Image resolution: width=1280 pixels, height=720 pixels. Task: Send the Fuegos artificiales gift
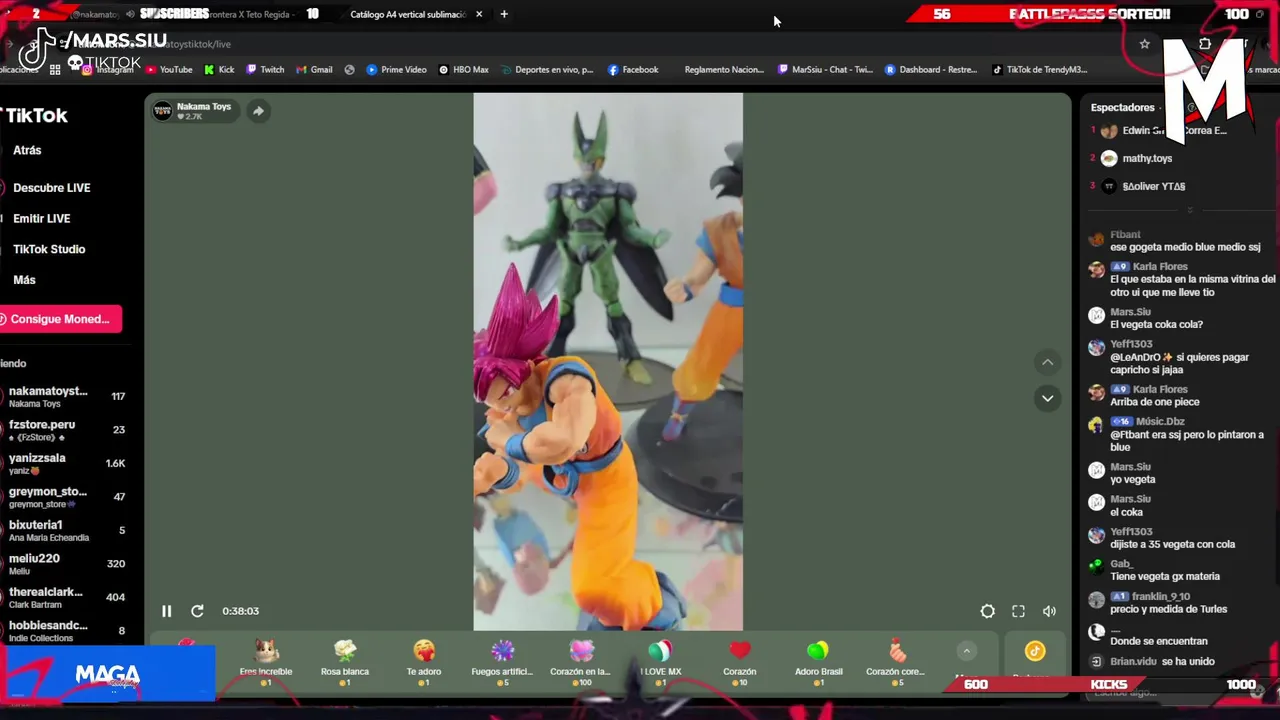click(x=502, y=662)
